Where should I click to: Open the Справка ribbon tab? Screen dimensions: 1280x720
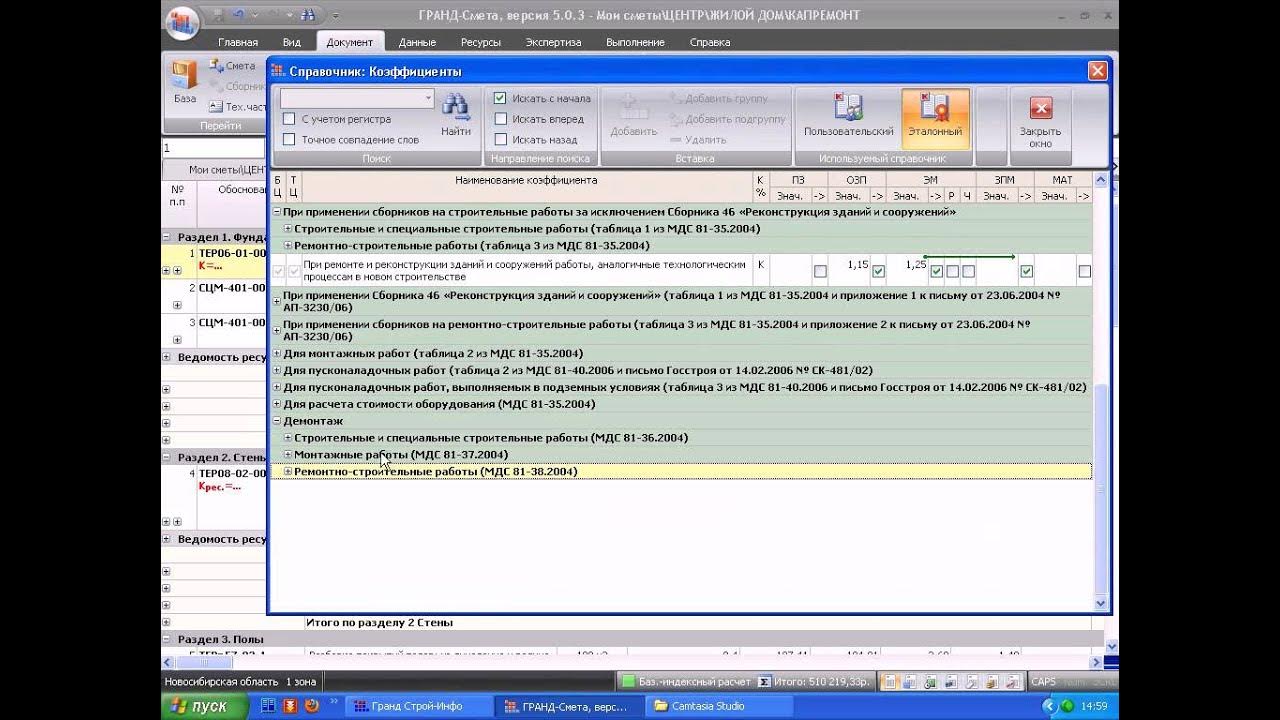(710, 42)
